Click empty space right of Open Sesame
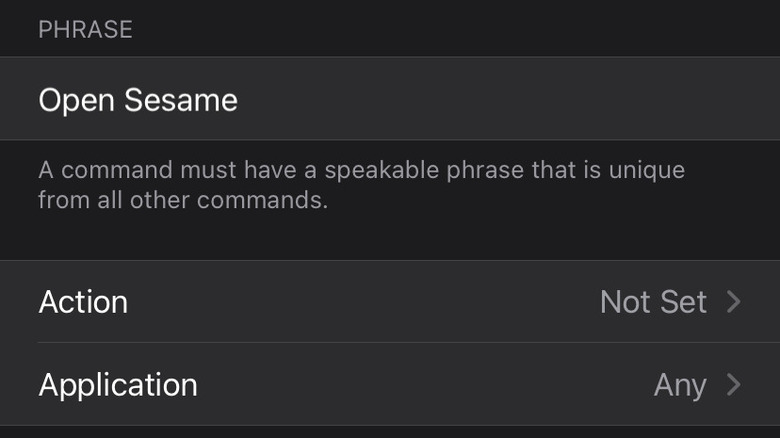 click(500, 100)
